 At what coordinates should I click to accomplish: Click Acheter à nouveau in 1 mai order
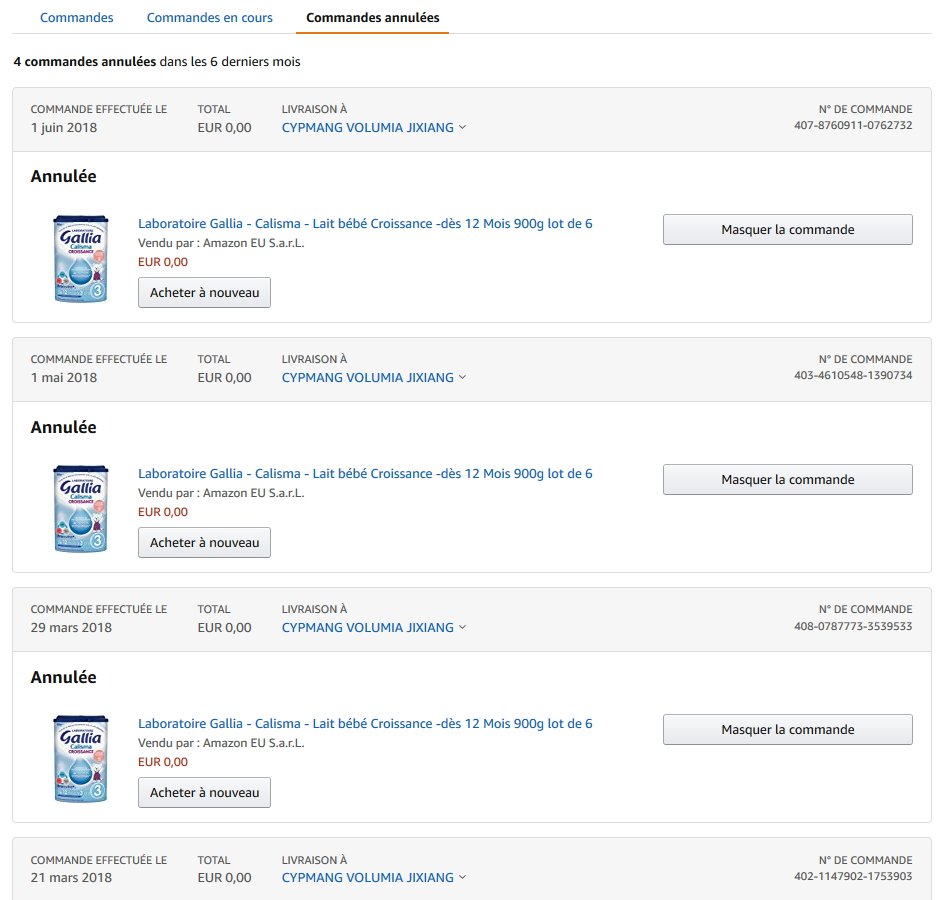tap(204, 542)
